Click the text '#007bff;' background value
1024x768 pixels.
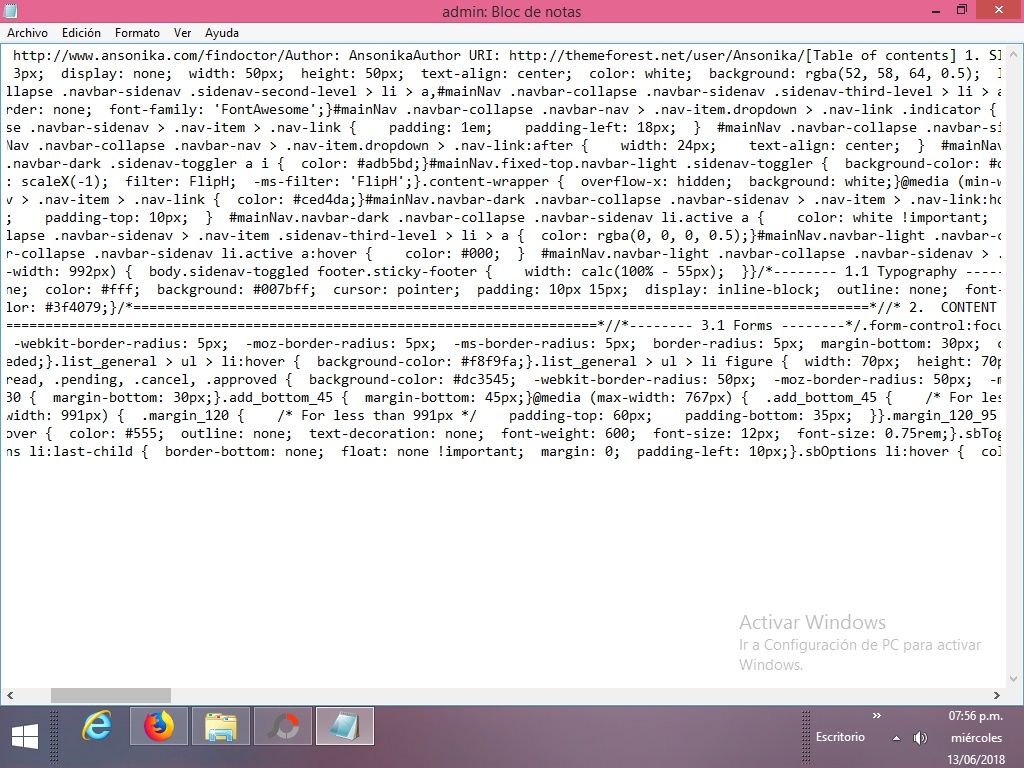284,290
